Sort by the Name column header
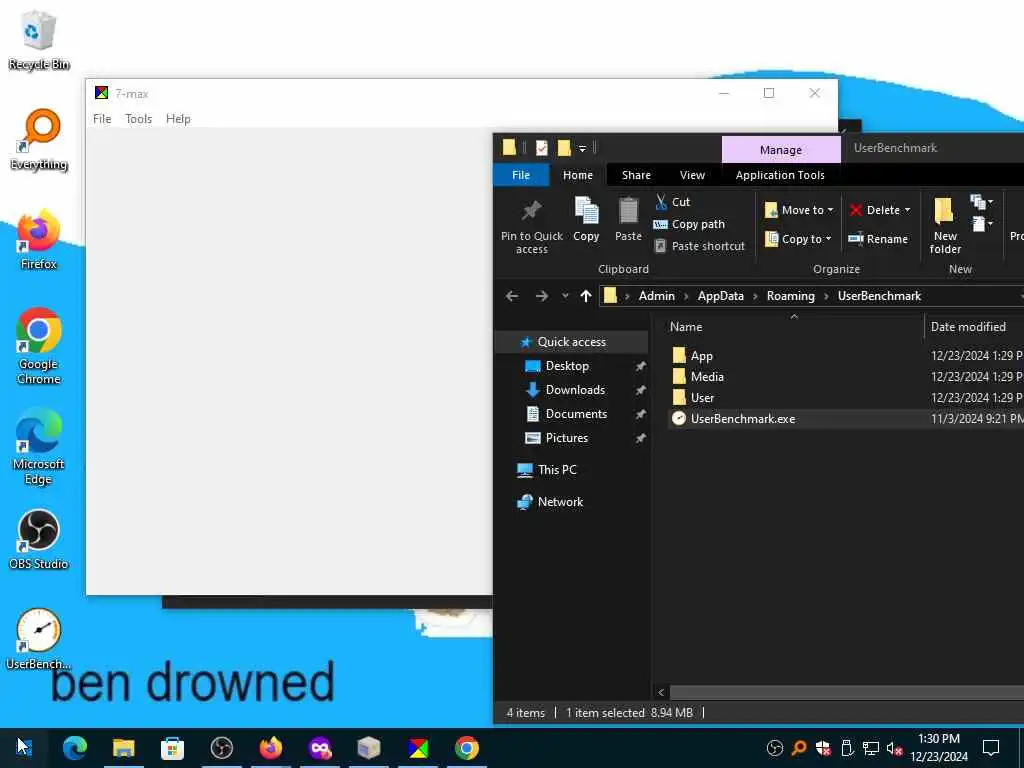This screenshot has height=768, width=1024. tap(686, 327)
